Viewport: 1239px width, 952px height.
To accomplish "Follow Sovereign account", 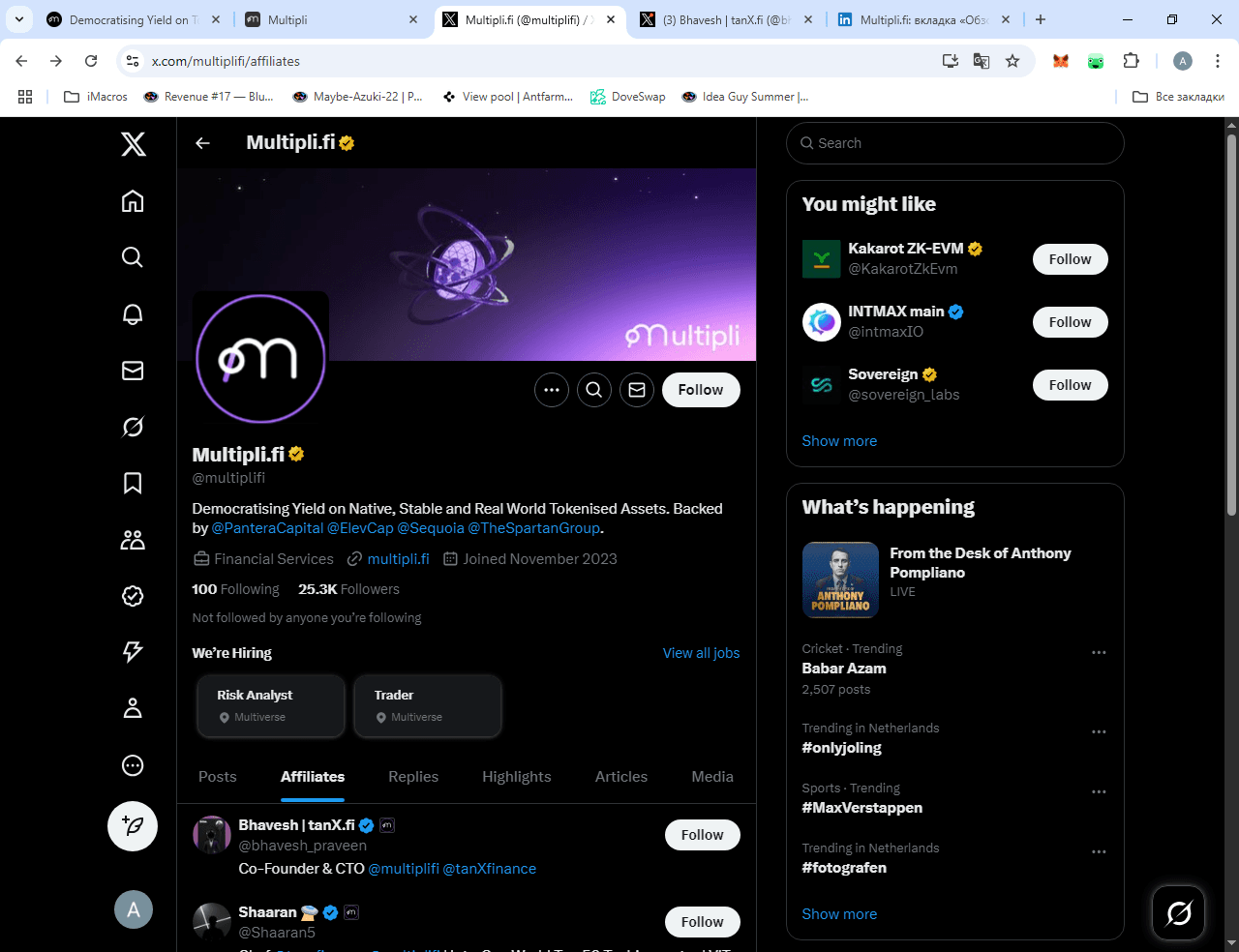I will [1070, 385].
